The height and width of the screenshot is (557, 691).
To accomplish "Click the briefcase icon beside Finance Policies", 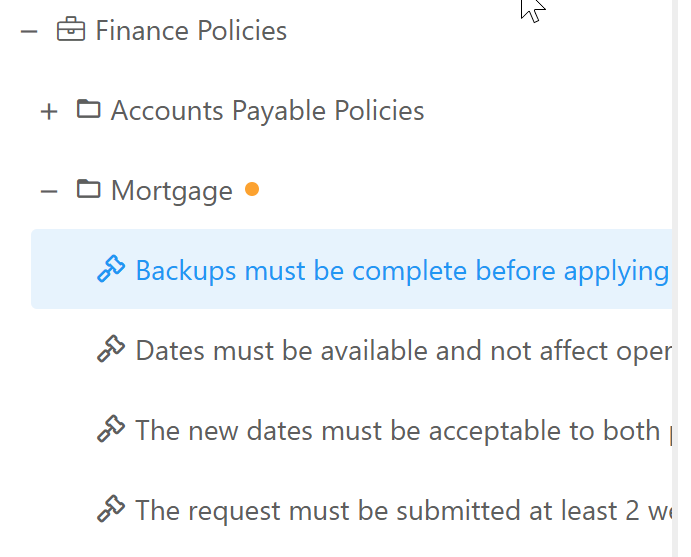I will coord(70,30).
